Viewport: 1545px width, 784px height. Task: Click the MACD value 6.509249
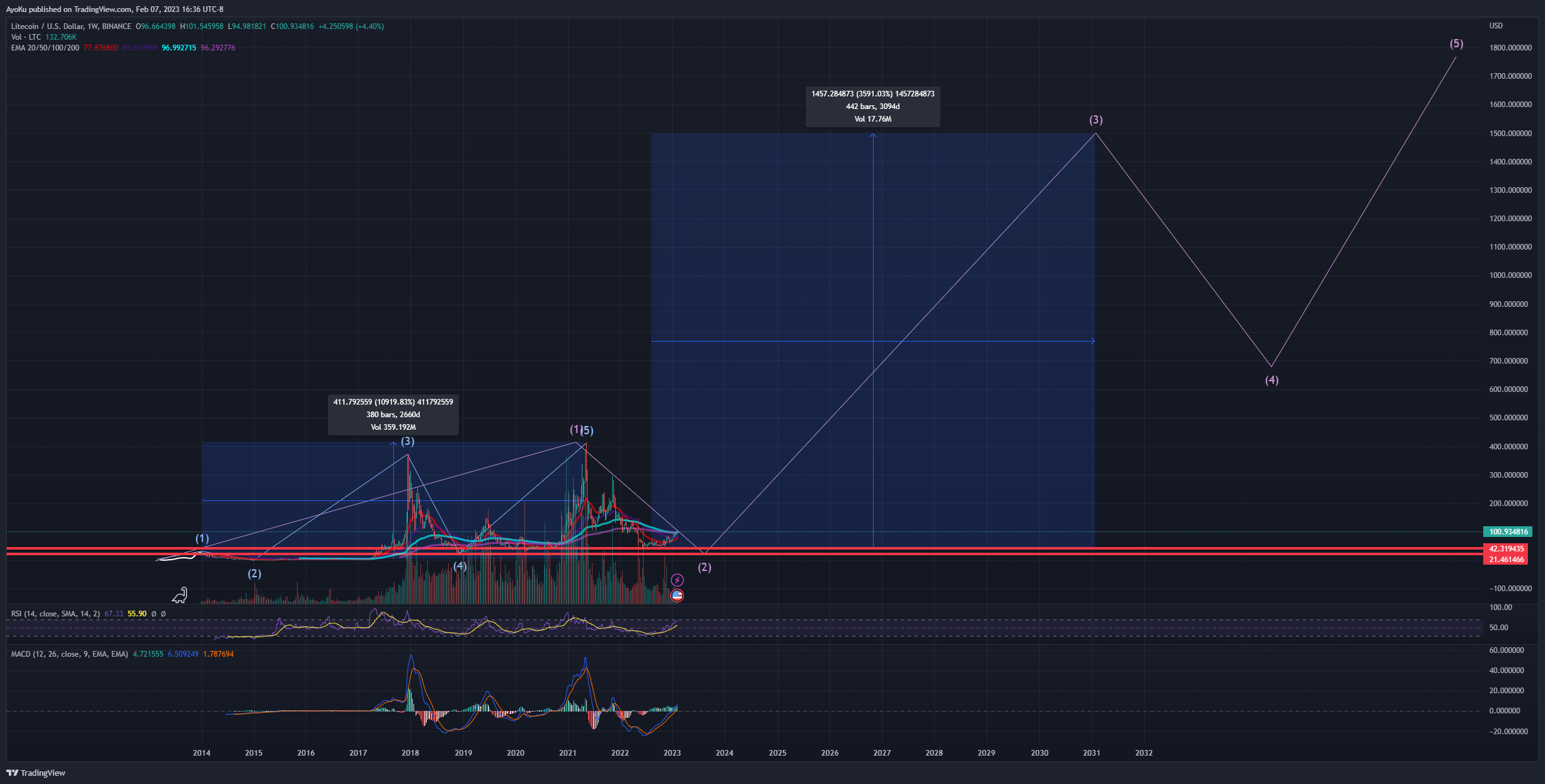click(x=183, y=654)
